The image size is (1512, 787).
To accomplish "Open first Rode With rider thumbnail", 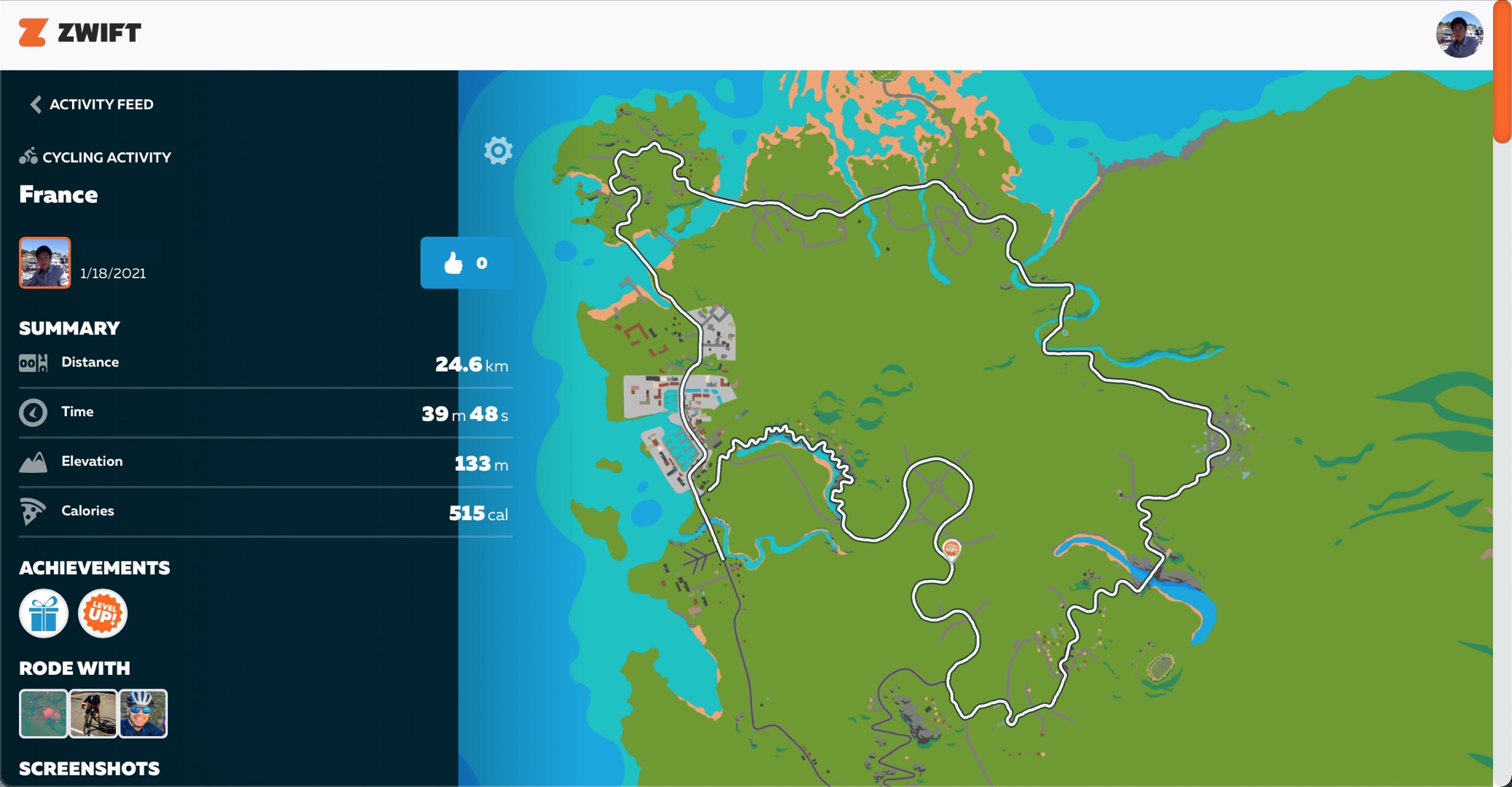I will coord(43,713).
